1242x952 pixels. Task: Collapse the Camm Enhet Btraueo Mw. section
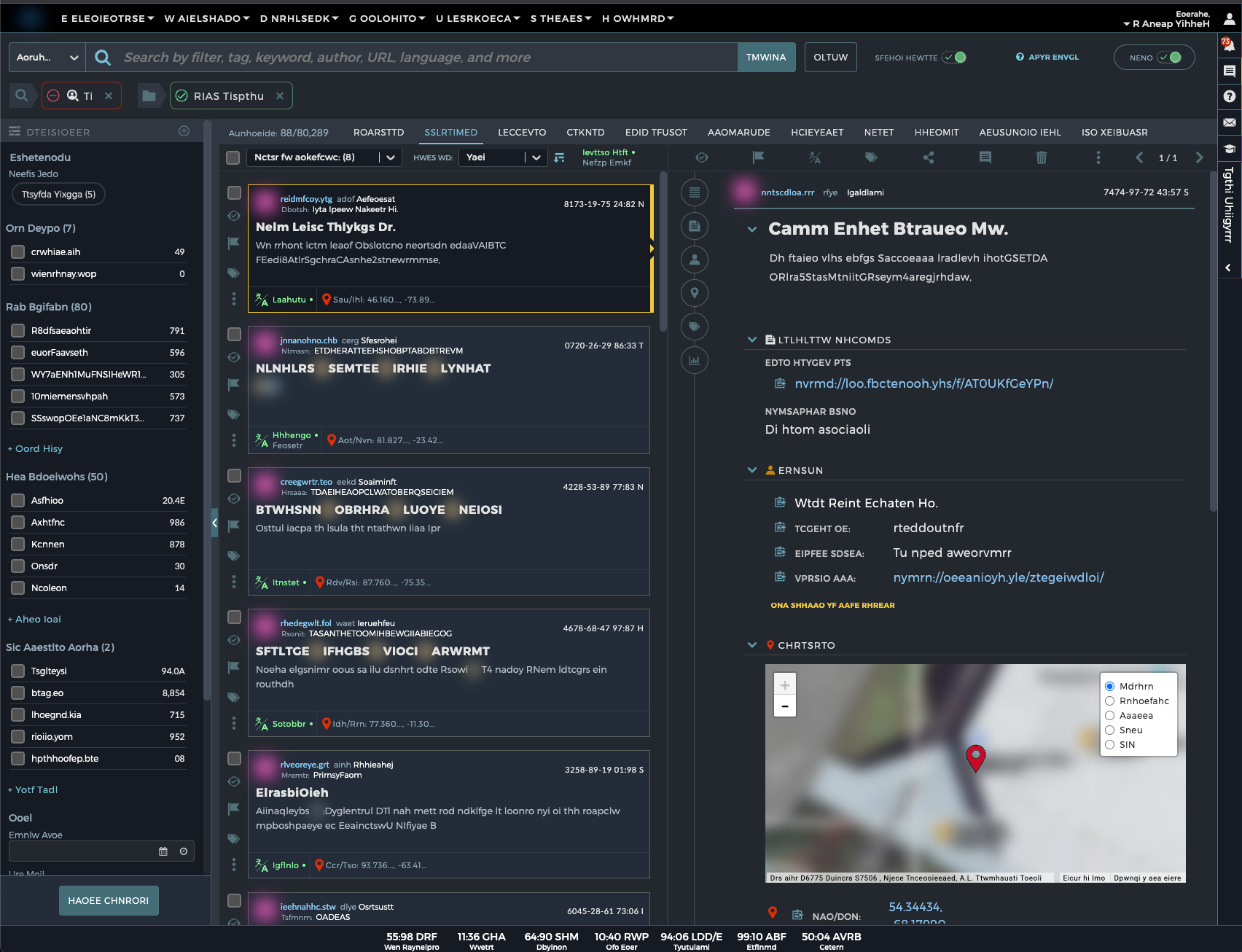751,230
